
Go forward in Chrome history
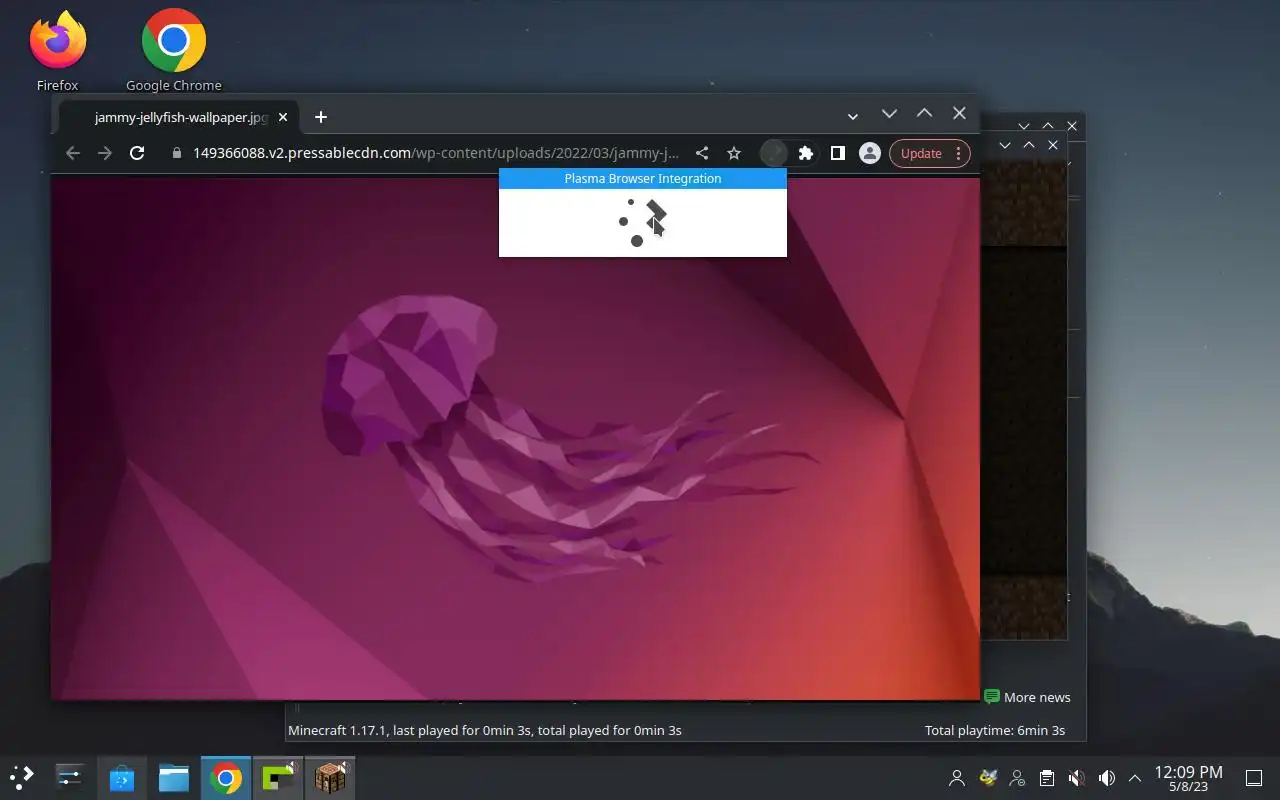tap(104, 153)
